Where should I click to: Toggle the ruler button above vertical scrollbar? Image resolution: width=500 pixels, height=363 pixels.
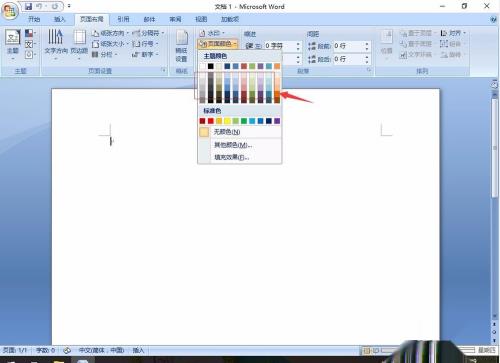coord(494,84)
